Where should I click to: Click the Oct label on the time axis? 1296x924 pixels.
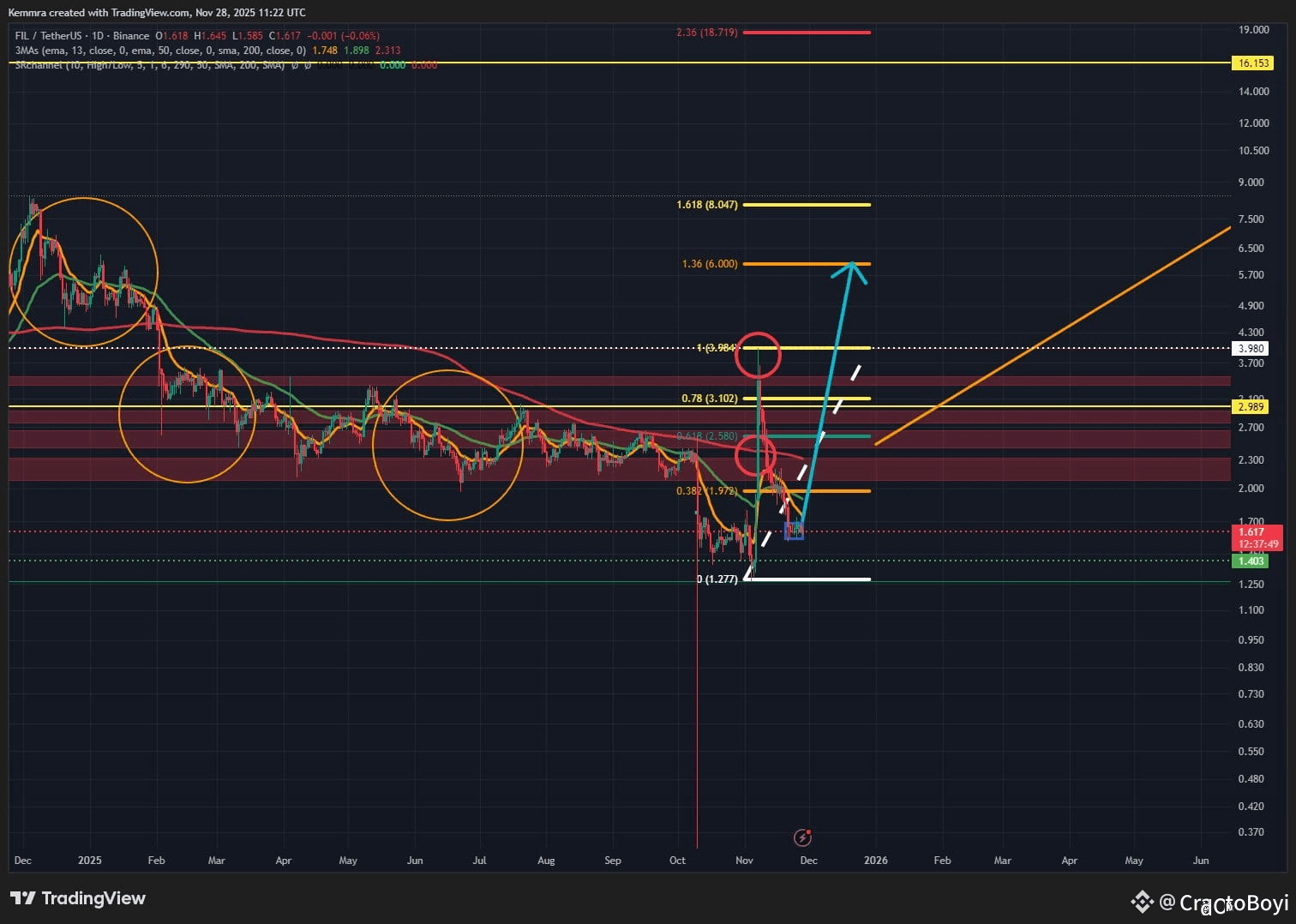pyautogui.click(x=677, y=861)
